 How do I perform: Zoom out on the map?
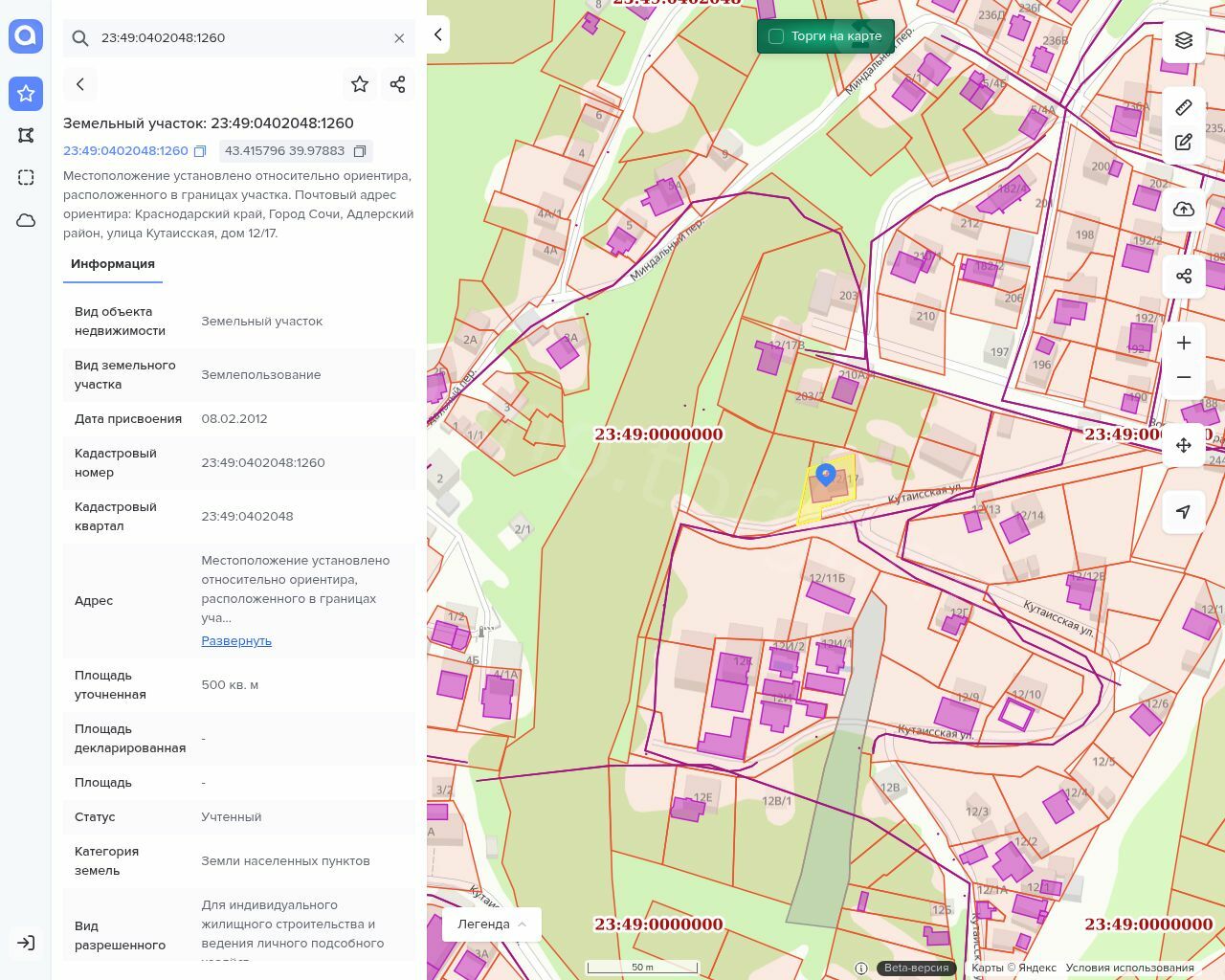coord(1184,377)
